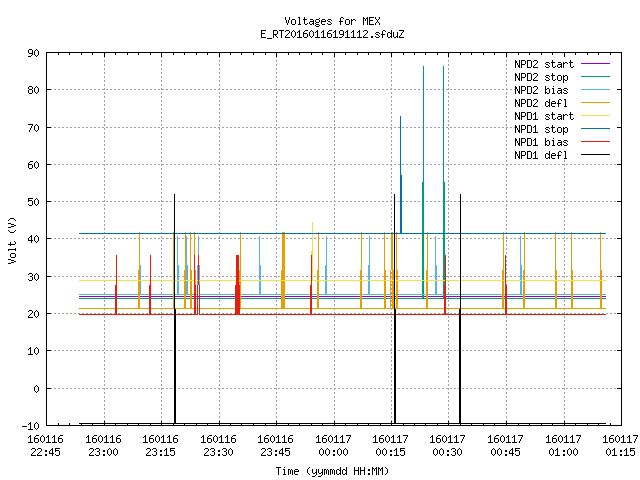640x480 pixels.
Task: Click the green NPD2 stop legend line sample
Action: [595, 77]
